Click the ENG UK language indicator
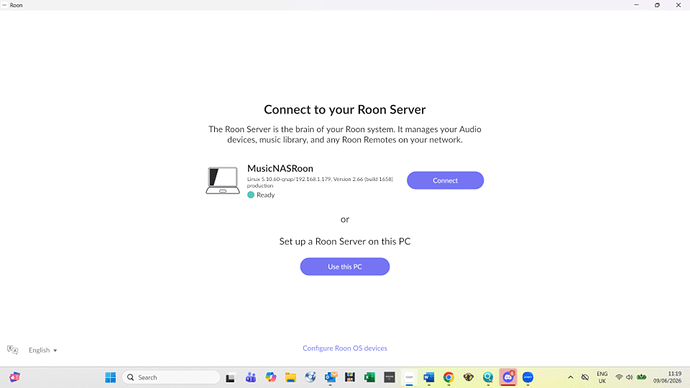The width and height of the screenshot is (690, 388). pyautogui.click(x=602, y=377)
